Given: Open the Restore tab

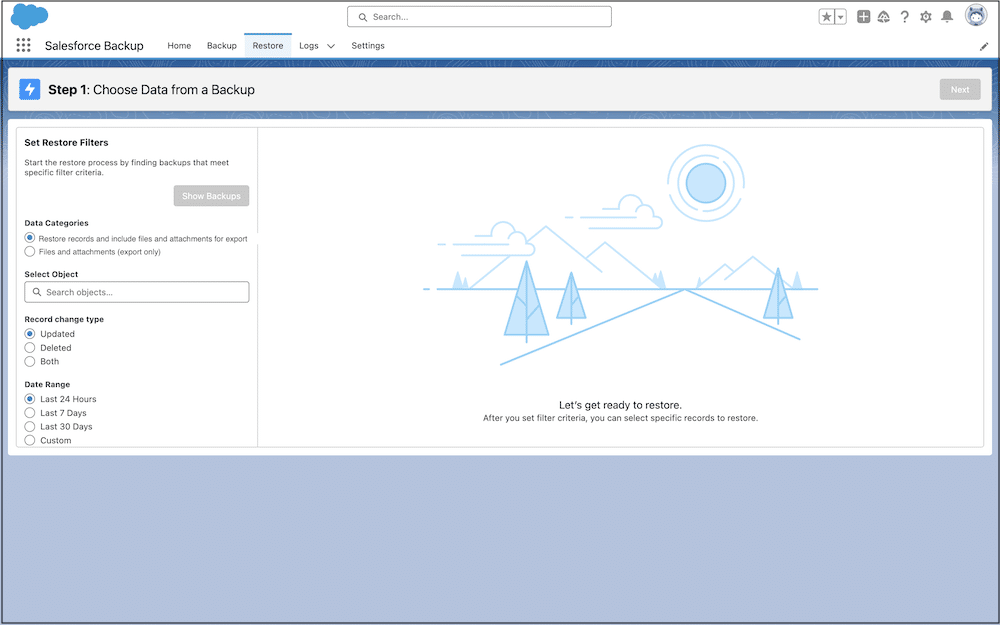Looking at the screenshot, I should [268, 46].
